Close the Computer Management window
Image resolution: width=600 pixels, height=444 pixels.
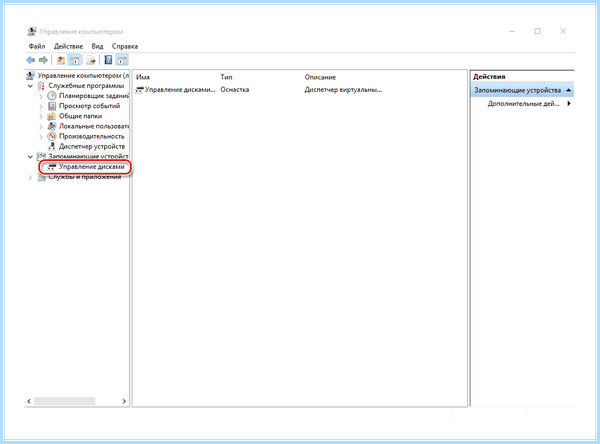point(563,31)
